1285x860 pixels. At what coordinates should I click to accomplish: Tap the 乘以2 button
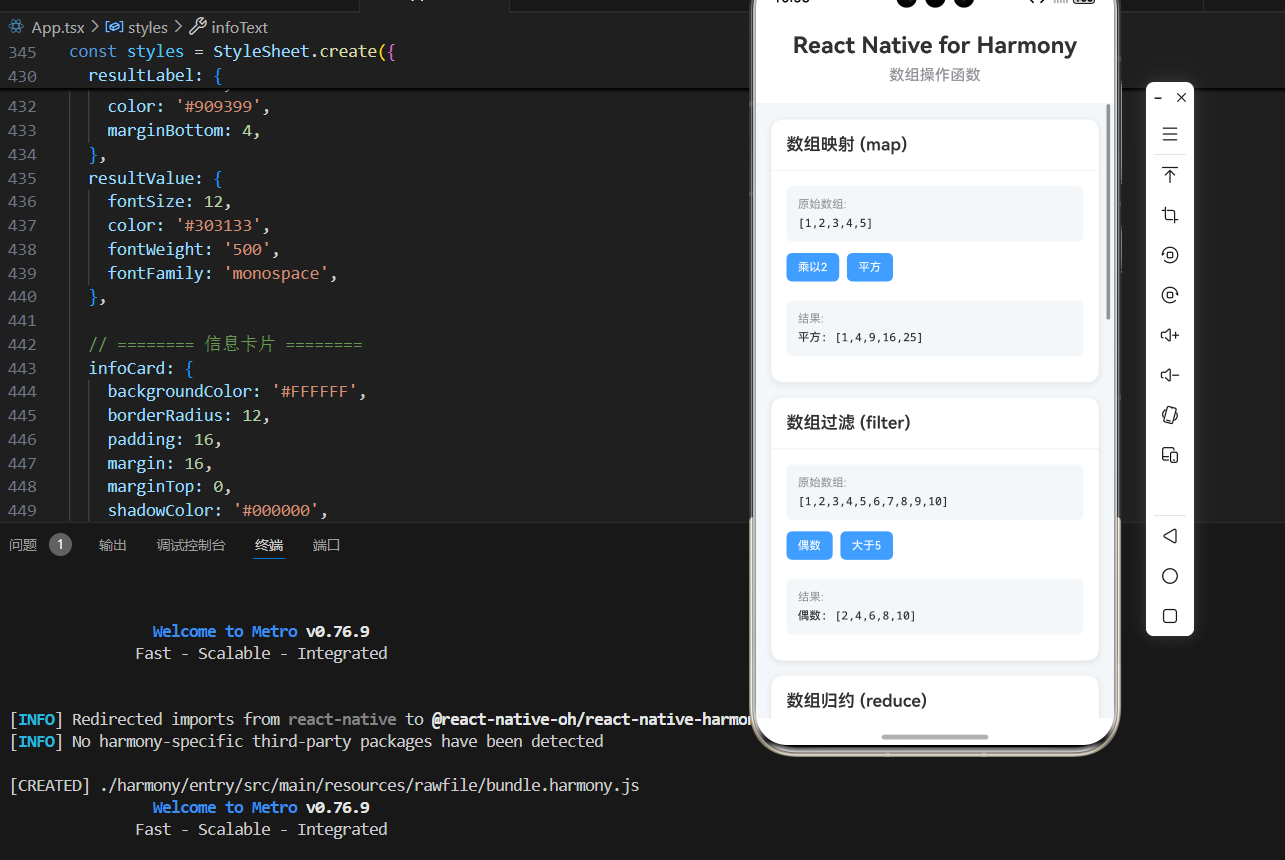(812, 267)
